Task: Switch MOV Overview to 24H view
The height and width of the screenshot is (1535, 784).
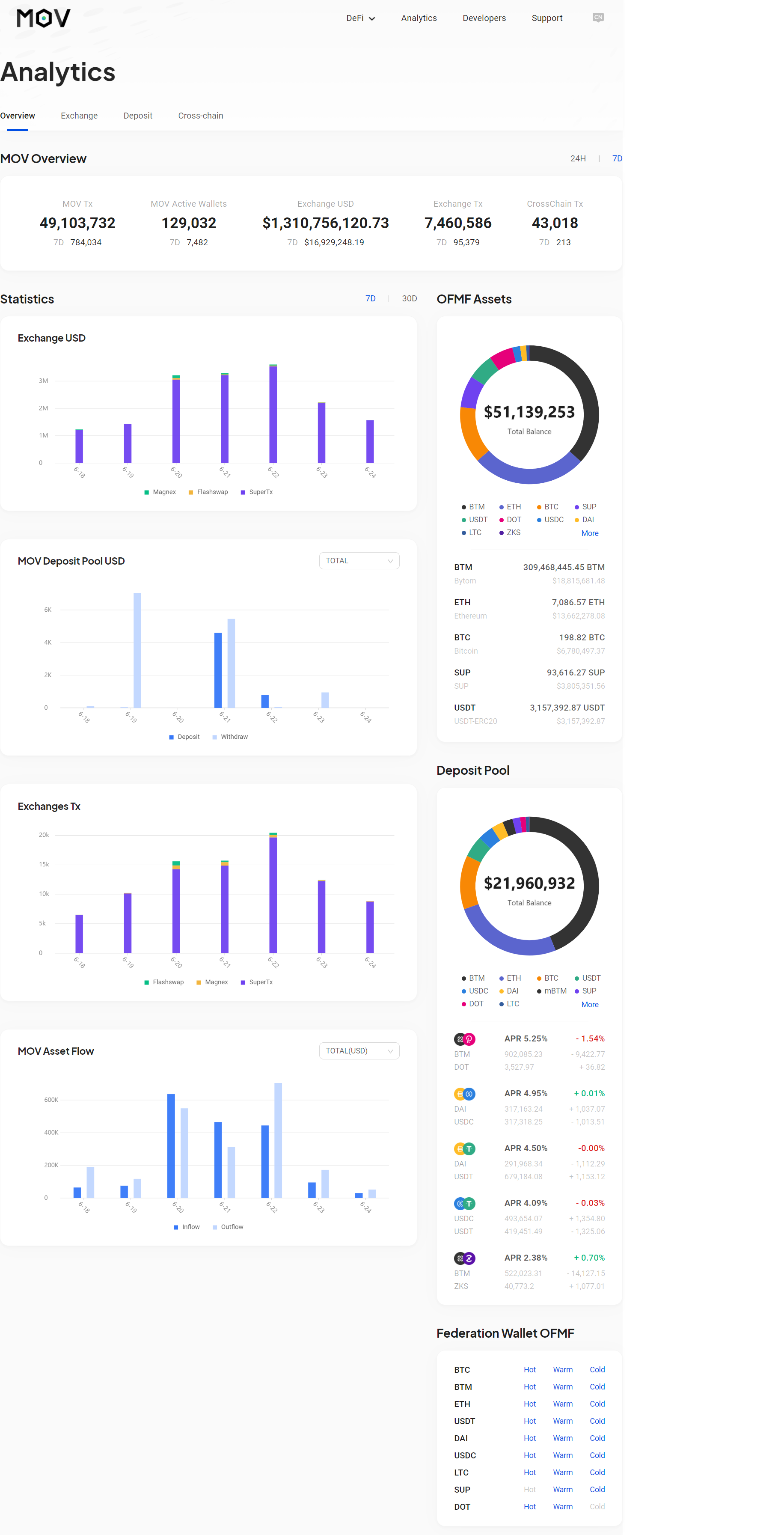Action: [x=577, y=158]
